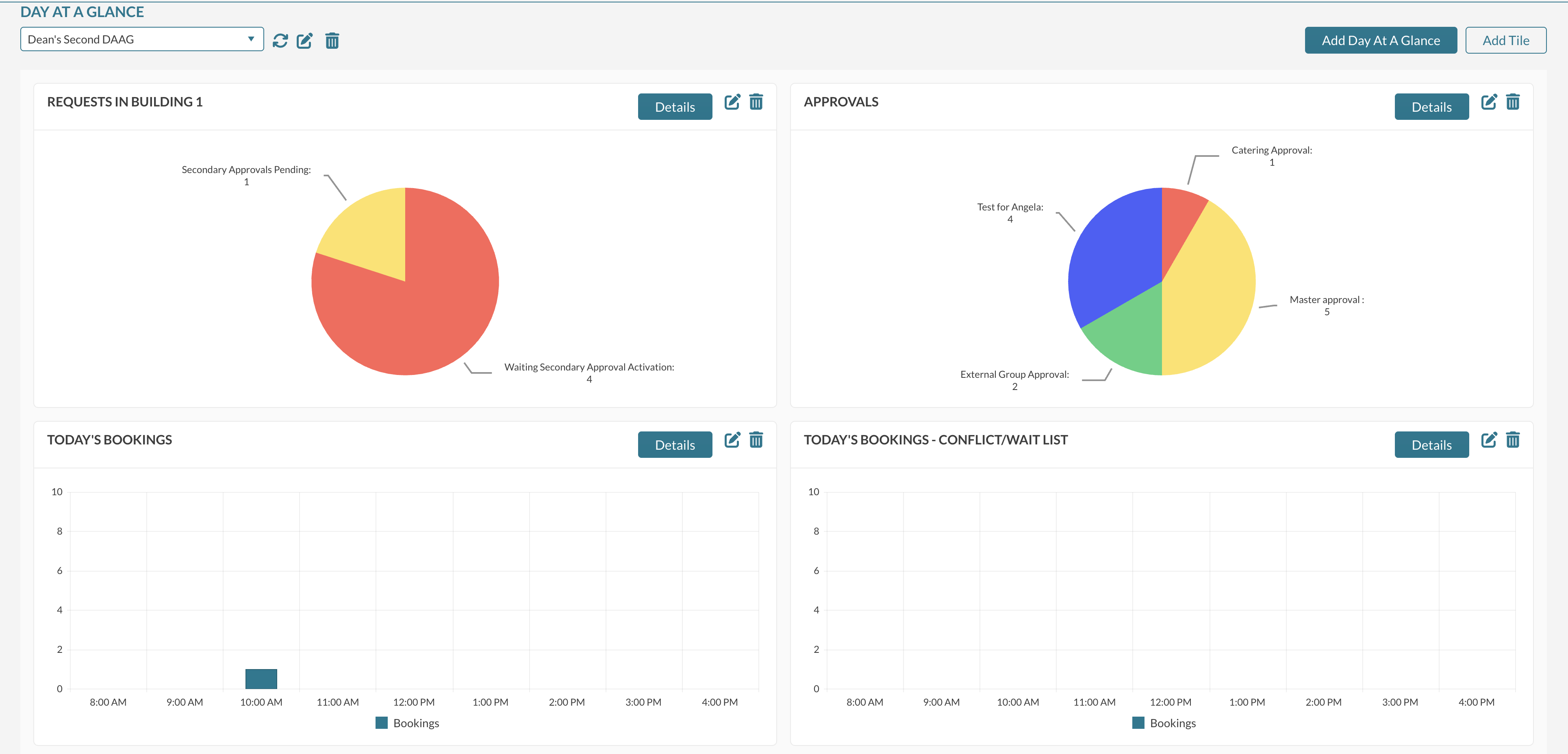Click the Waiting Secondary Approval Activation label
The height and width of the screenshot is (754, 1568).
click(589, 373)
